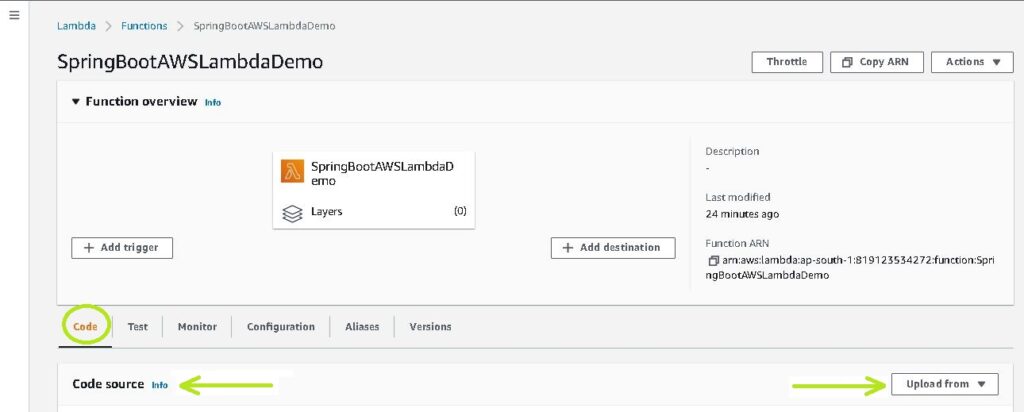Open the Configuration tab
Screen dimensions: 1024x412
click(x=281, y=326)
